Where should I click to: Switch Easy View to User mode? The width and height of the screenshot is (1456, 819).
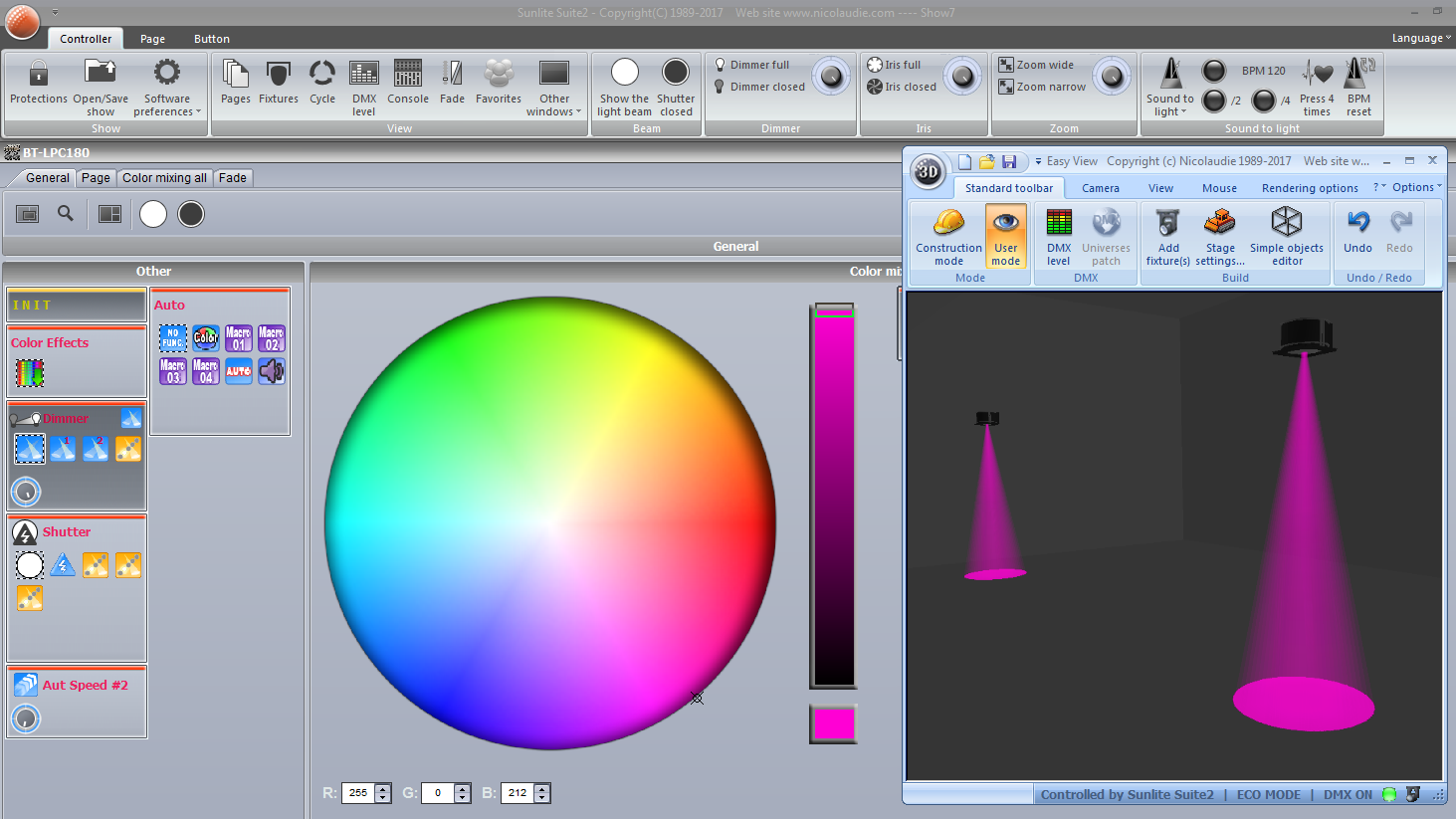(1006, 236)
